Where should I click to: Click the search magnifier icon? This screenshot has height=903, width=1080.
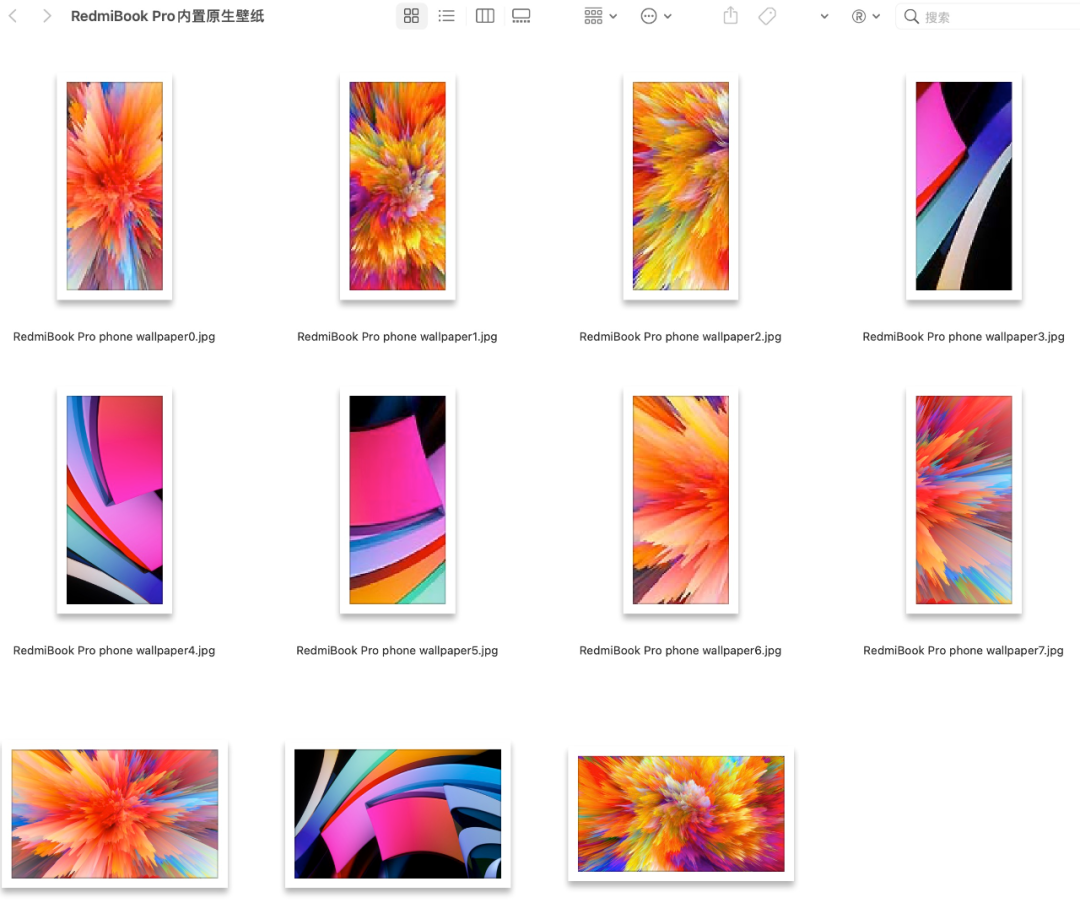[911, 15]
